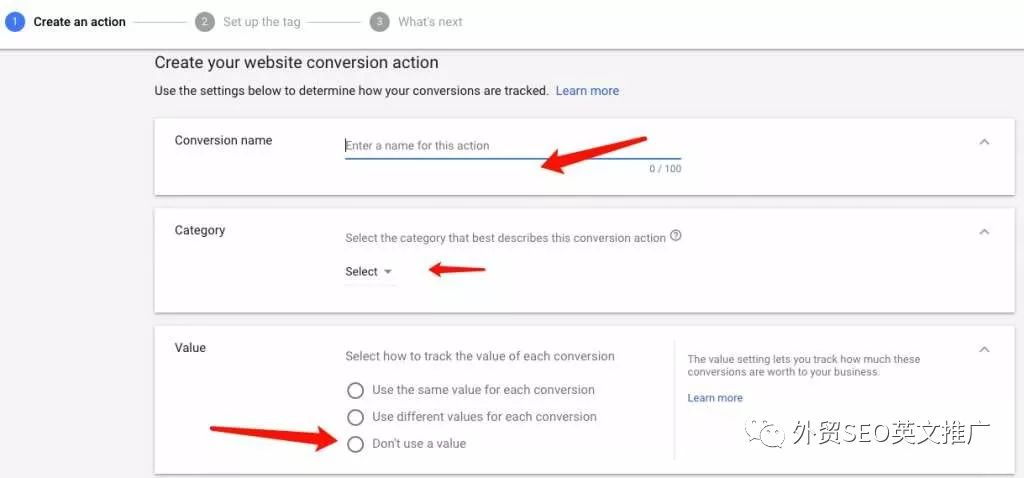This screenshot has width=1024, height=478.
Task: Open Learn more link beside tracking description
Action: coord(587,91)
